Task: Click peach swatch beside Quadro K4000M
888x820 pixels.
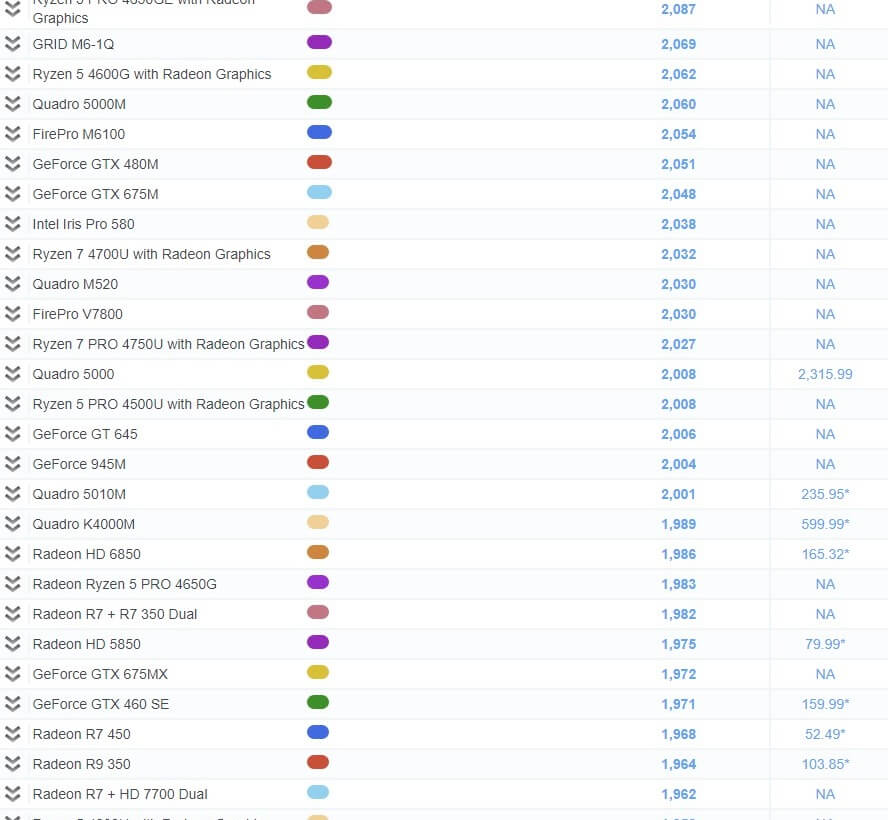Action: [x=318, y=523]
